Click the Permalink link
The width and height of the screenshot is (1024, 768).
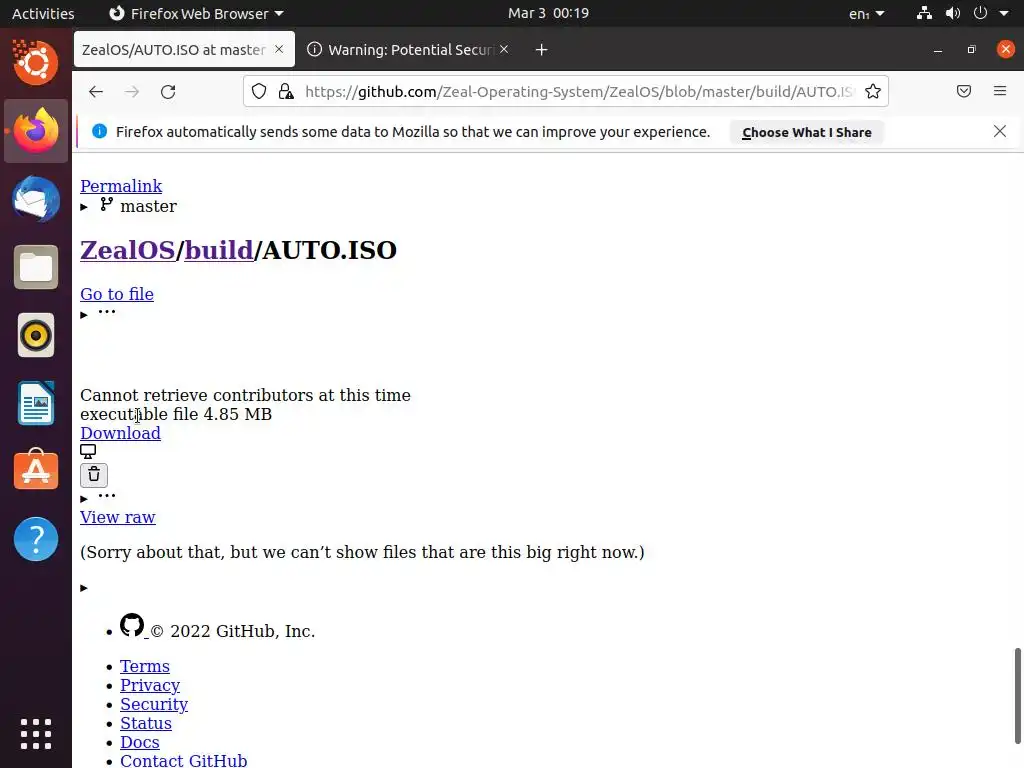tap(121, 186)
